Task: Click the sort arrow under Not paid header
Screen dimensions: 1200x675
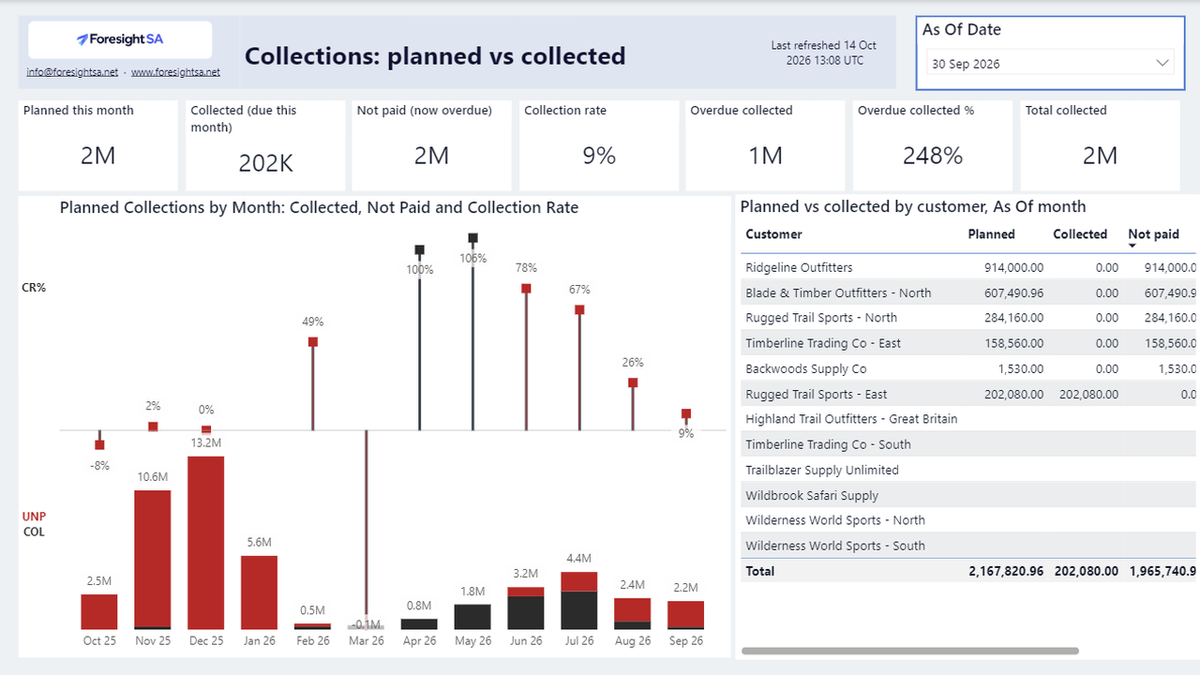Action: click(1133, 245)
